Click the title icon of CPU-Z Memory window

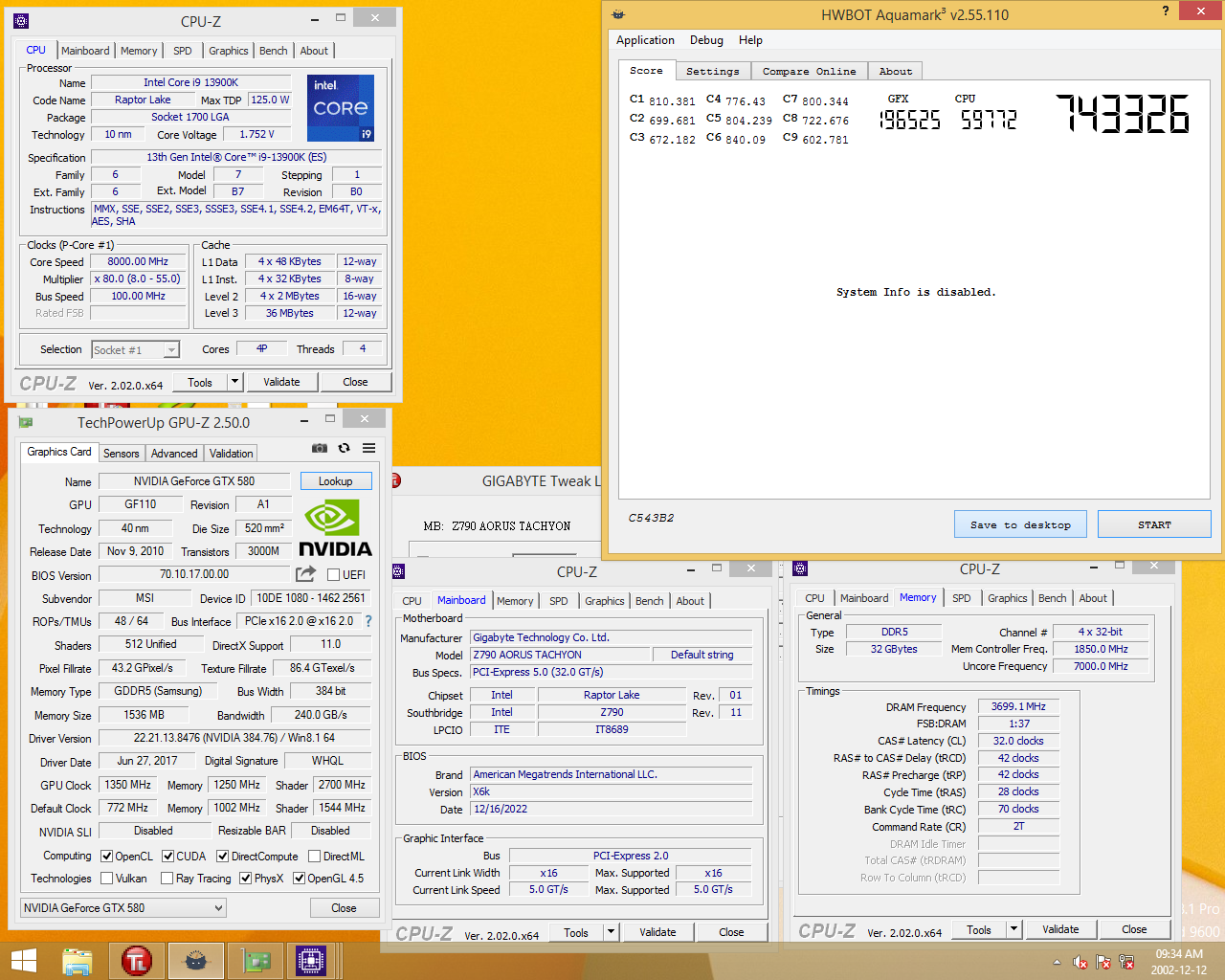[800, 568]
